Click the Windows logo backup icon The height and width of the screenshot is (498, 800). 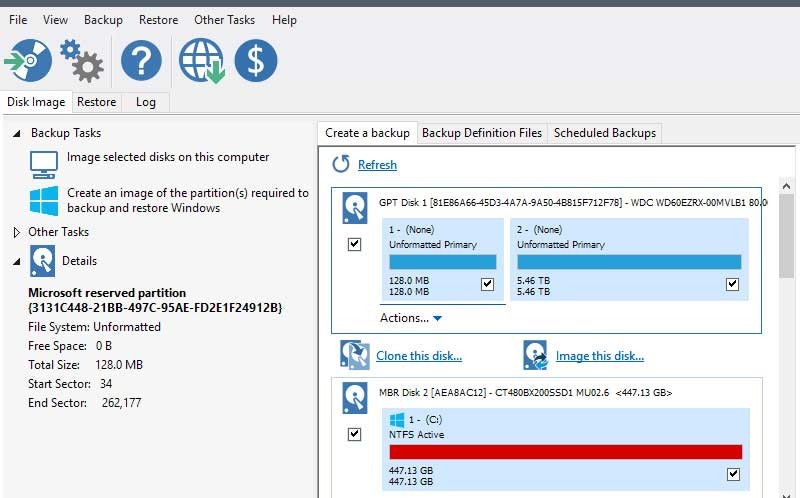pyautogui.click(x=43, y=200)
